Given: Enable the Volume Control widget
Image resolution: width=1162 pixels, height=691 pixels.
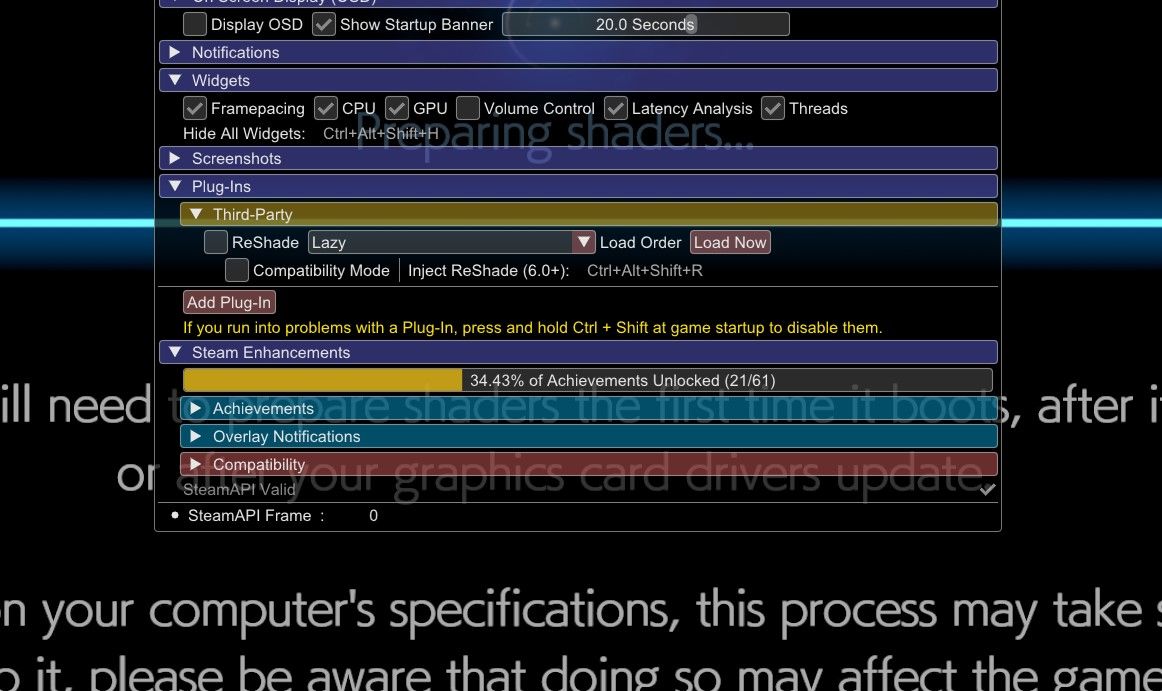Looking at the screenshot, I should coord(468,108).
